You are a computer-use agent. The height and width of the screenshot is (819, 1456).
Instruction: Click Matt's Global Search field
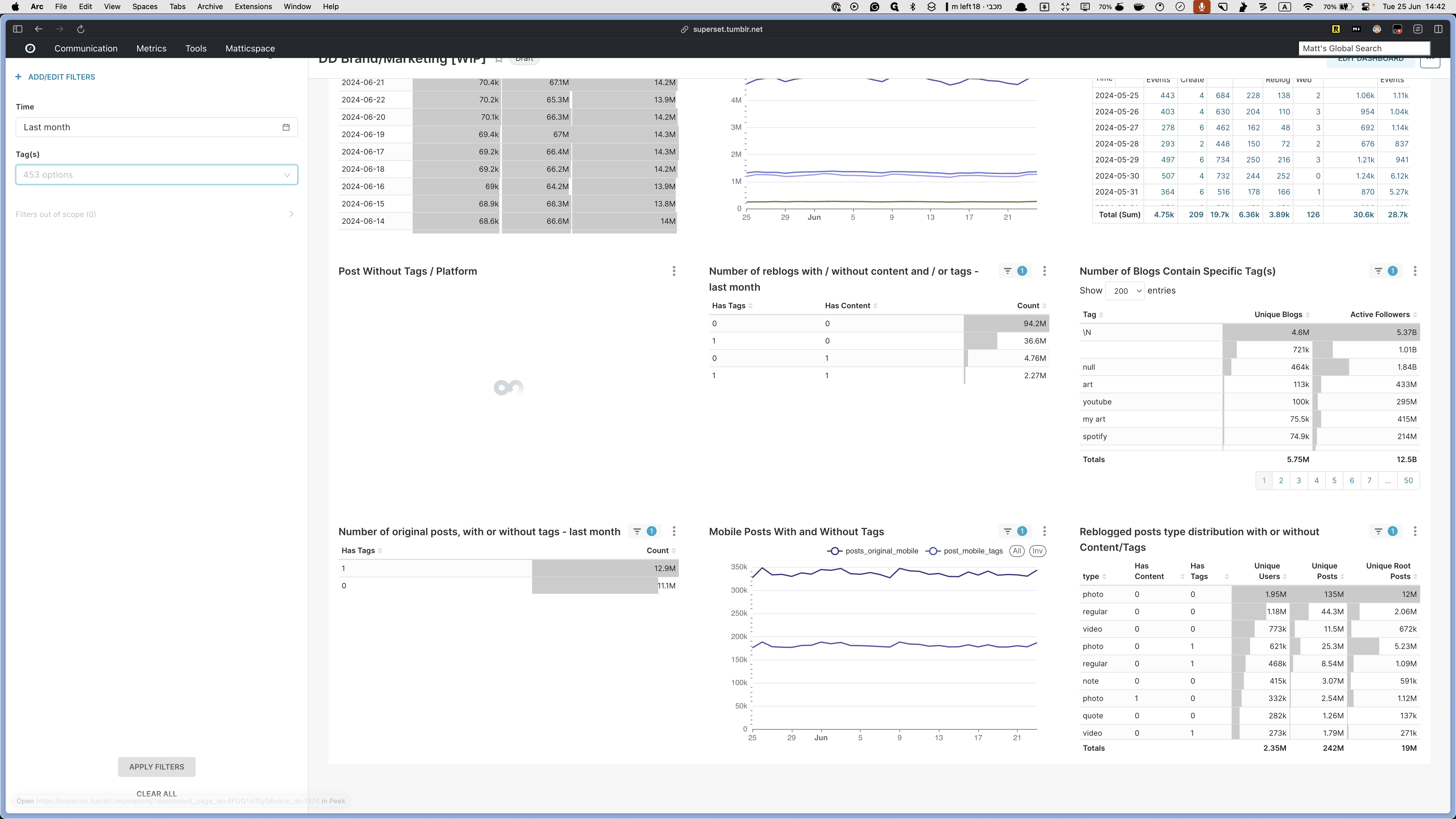click(1364, 49)
